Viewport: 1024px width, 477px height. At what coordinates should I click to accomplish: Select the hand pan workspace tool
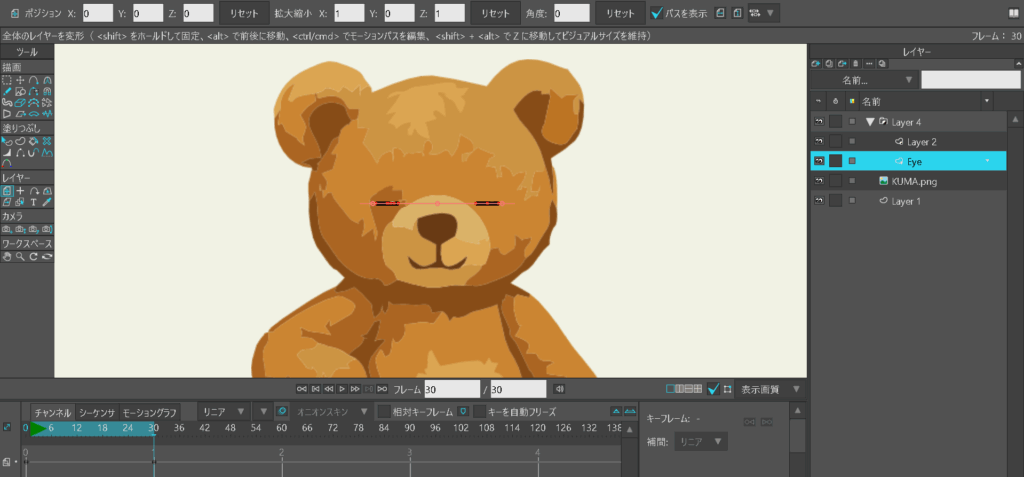(7, 256)
